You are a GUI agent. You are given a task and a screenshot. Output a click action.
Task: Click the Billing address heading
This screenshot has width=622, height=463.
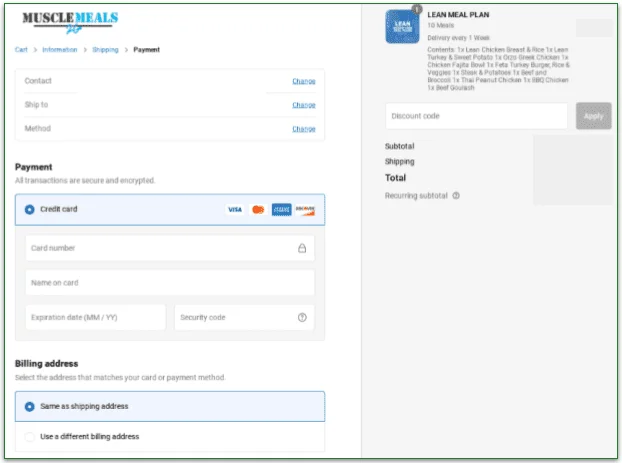(x=46, y=363)
